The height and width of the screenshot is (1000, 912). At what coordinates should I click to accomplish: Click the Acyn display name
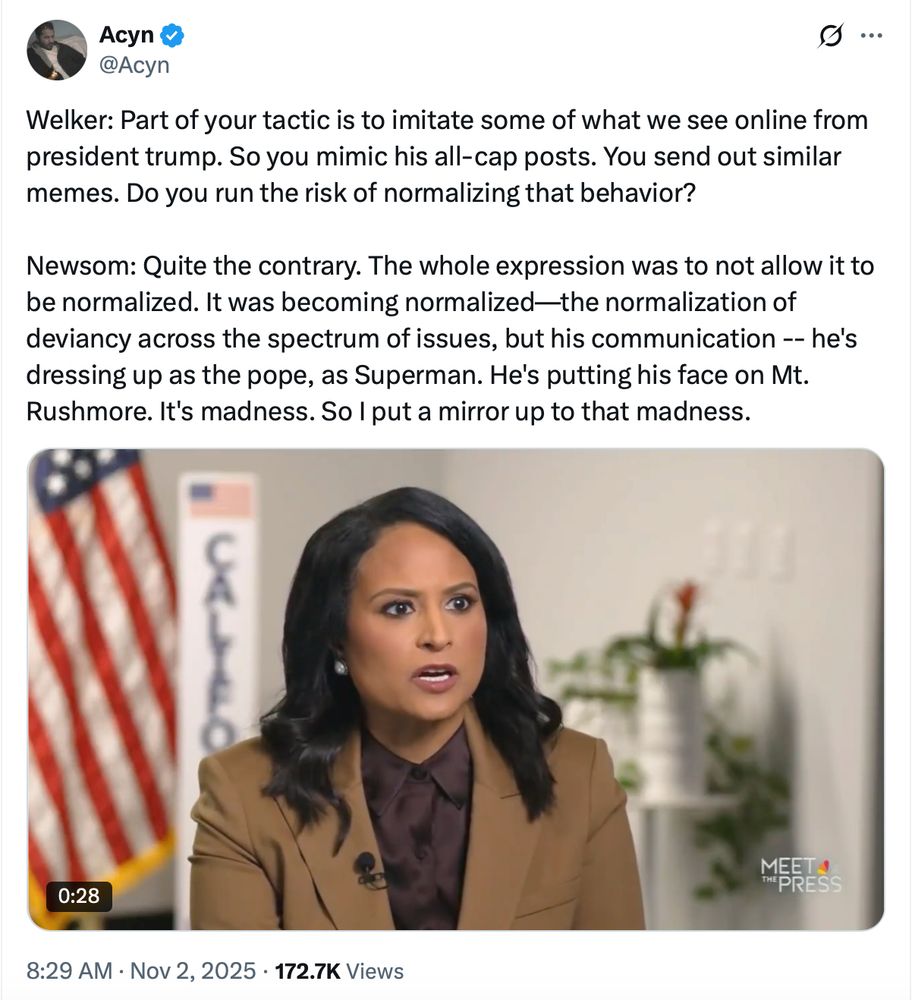coord(126,34)
